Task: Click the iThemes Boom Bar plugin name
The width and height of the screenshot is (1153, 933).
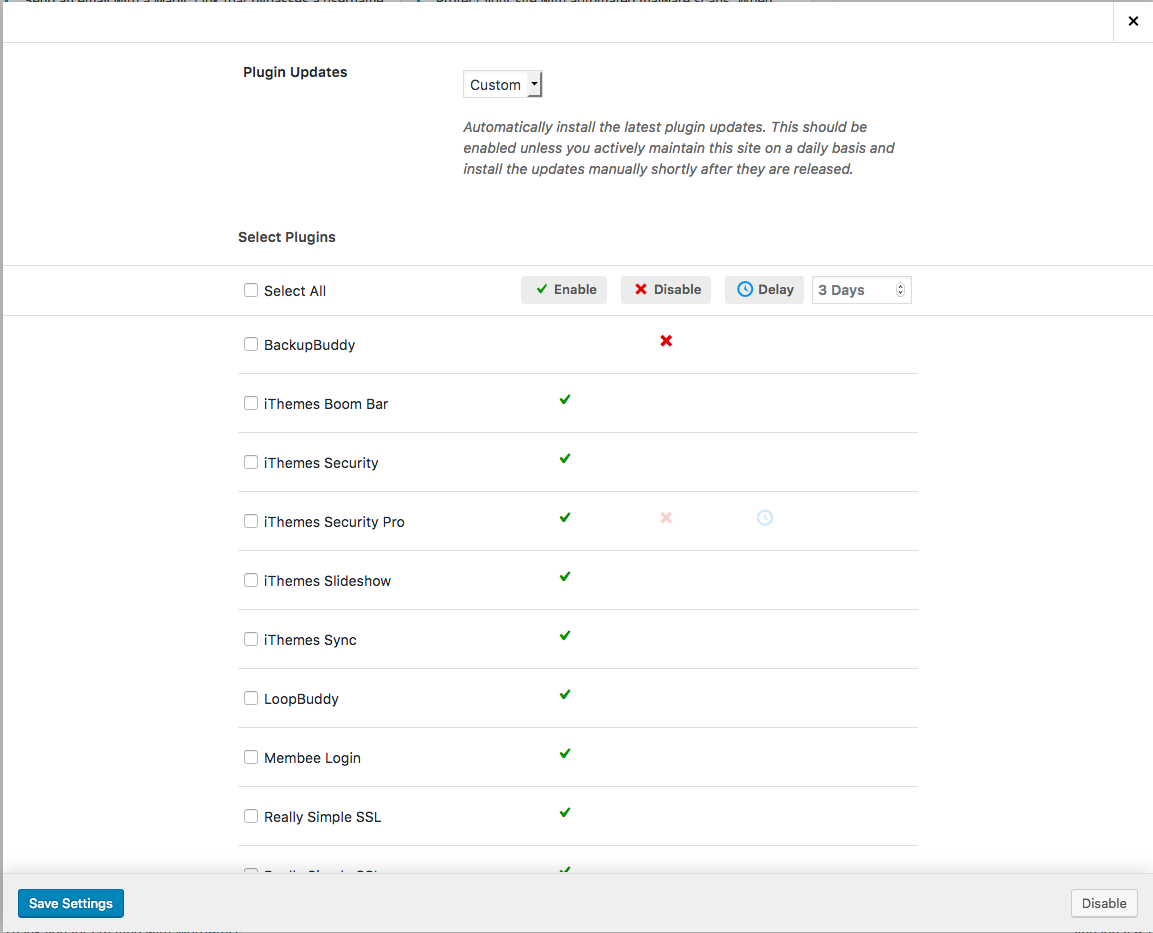Action: (326, 404)
